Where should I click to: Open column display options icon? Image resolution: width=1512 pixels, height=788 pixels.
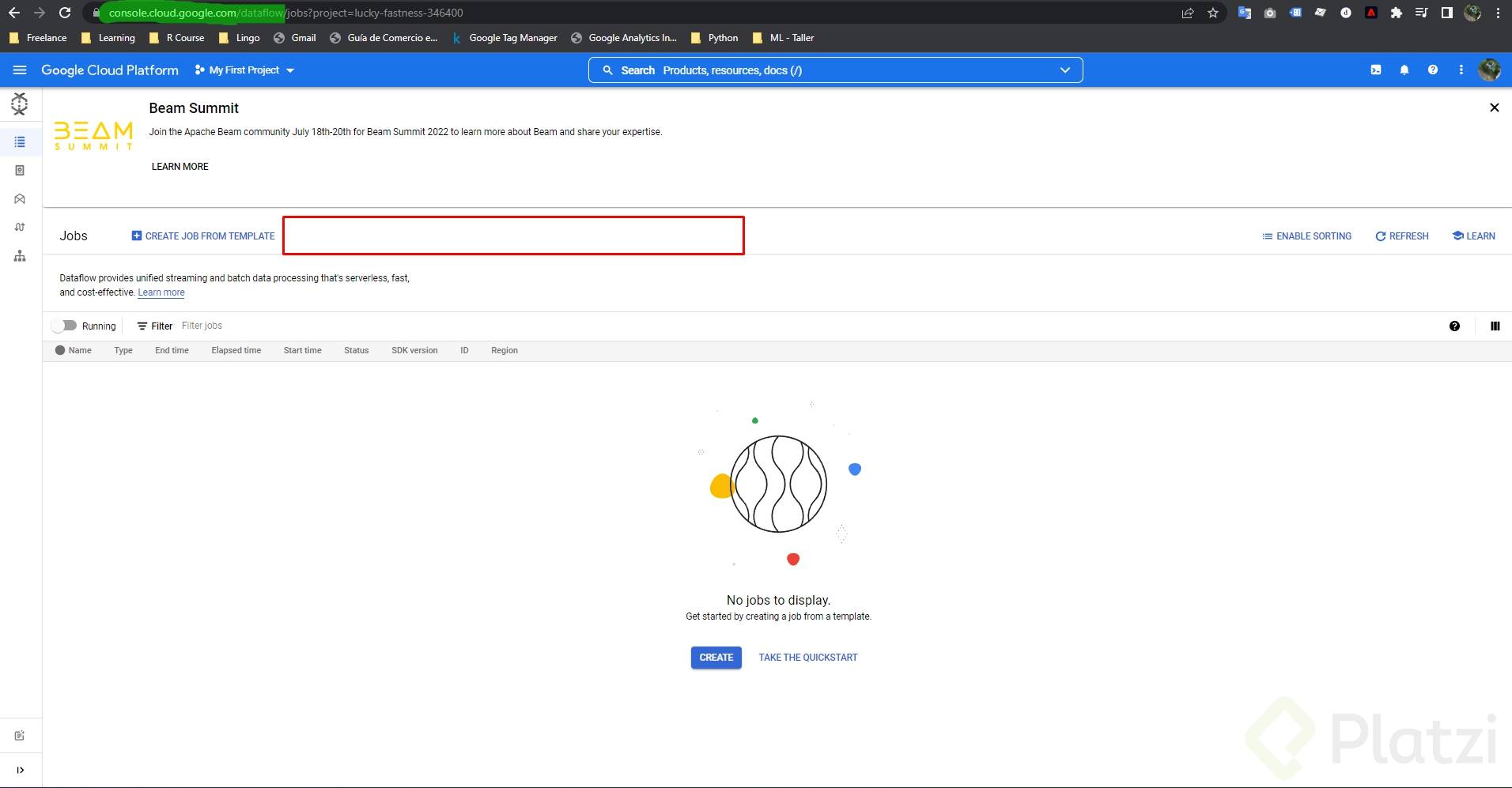[x=1495, y=326]
